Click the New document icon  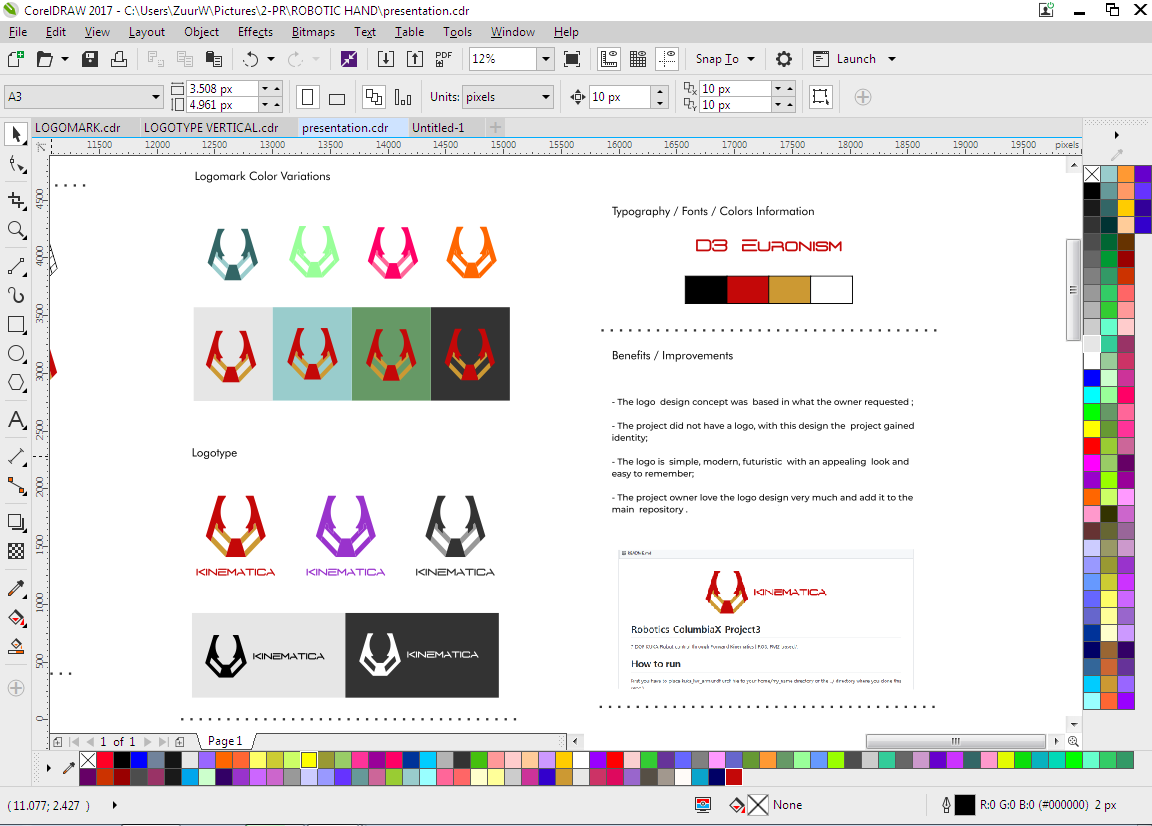tap(15, 59)
